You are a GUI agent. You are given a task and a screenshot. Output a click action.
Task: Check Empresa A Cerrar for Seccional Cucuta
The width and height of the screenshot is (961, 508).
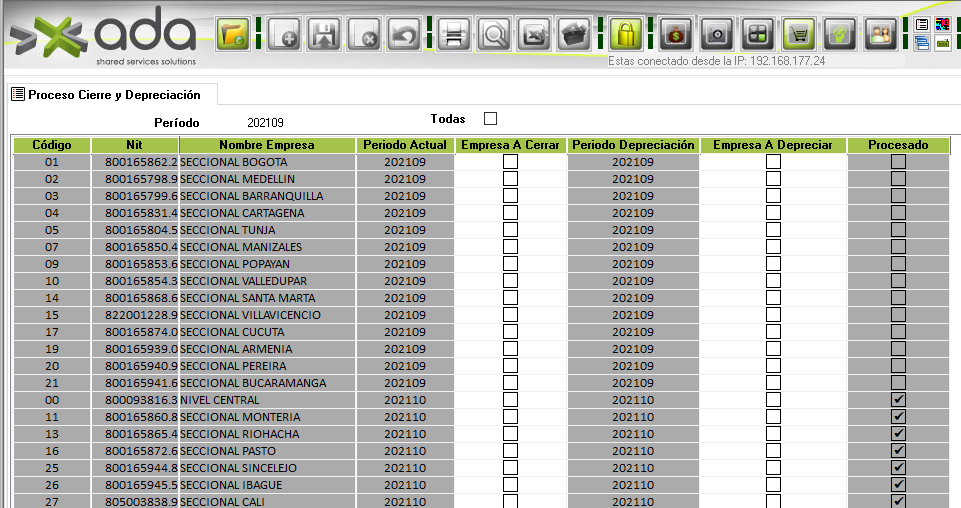pyautogui.click(x=510, y=332)
